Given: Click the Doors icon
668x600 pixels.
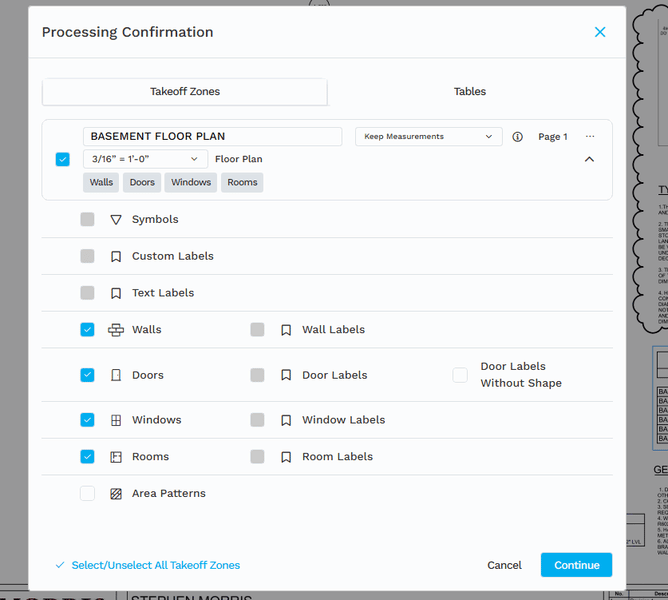Looking at the screenshot, I should pos(116,375).
